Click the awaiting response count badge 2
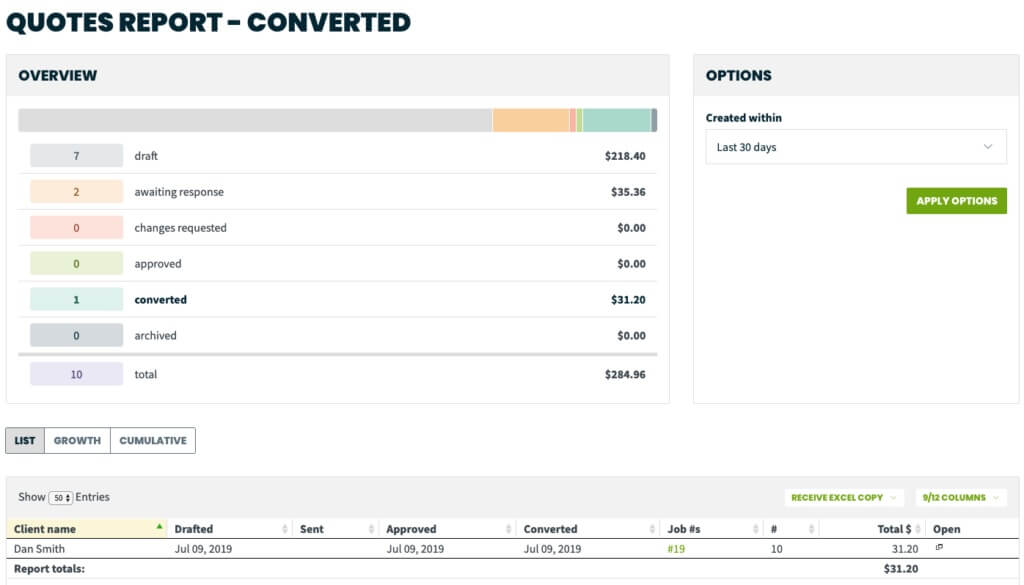The image size is (1024, 585). coord(76,192)
